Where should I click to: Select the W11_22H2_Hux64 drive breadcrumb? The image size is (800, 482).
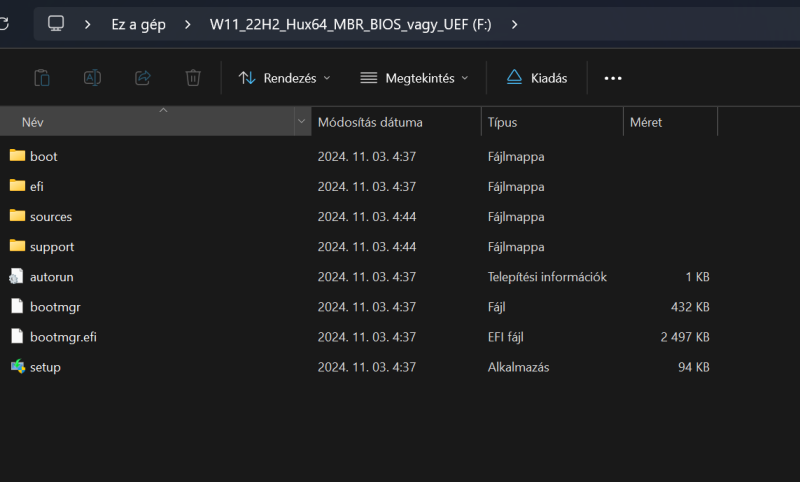[x=351, y=24]
